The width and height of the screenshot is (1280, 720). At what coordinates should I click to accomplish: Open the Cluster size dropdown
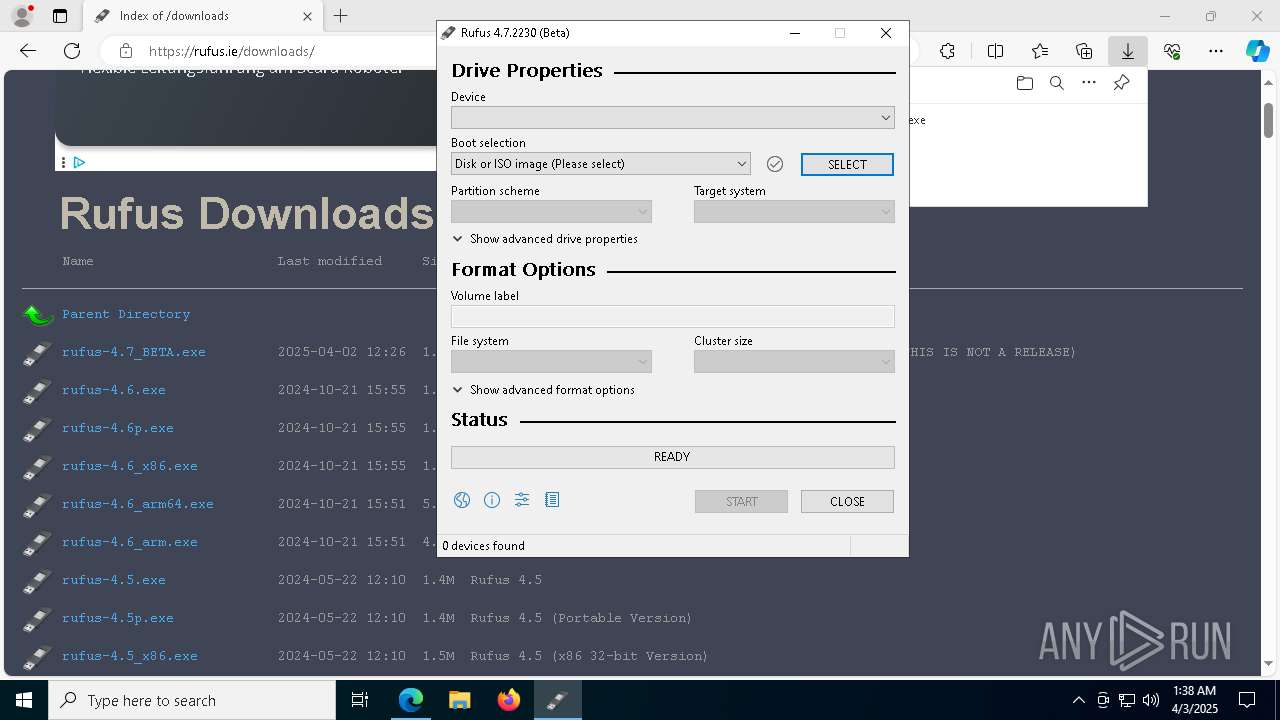point(794,362)
